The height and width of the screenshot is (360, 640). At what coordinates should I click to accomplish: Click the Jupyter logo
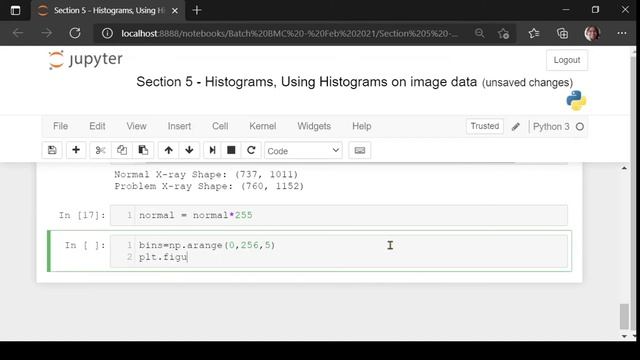[85, 60]
